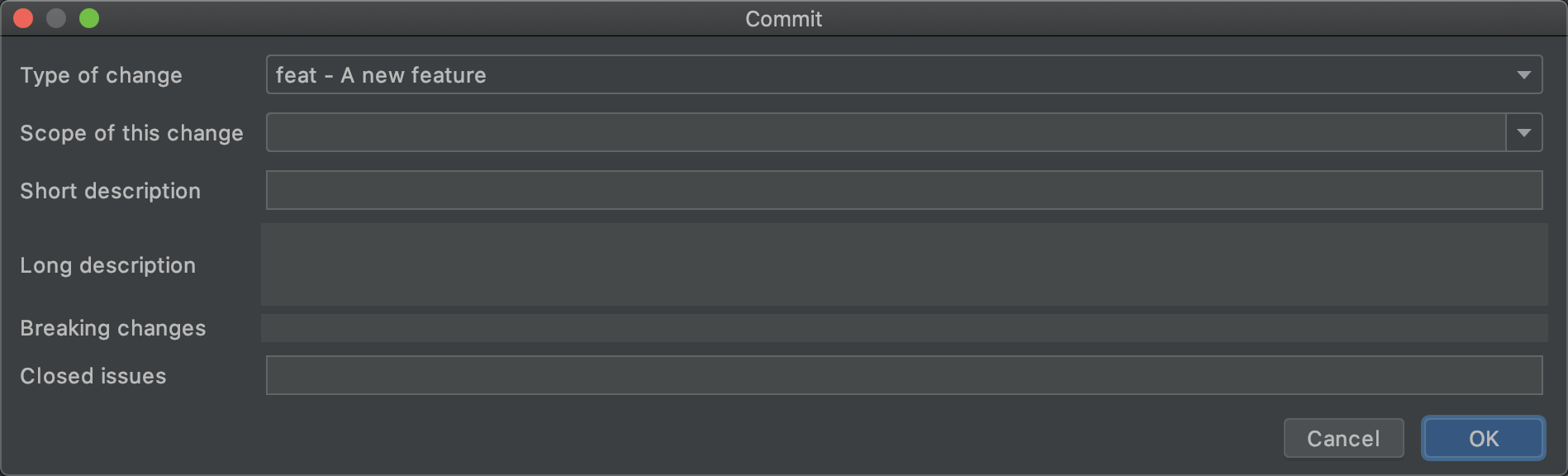
Task: Click the Breaking changes text field
Action: pos(904,328)
